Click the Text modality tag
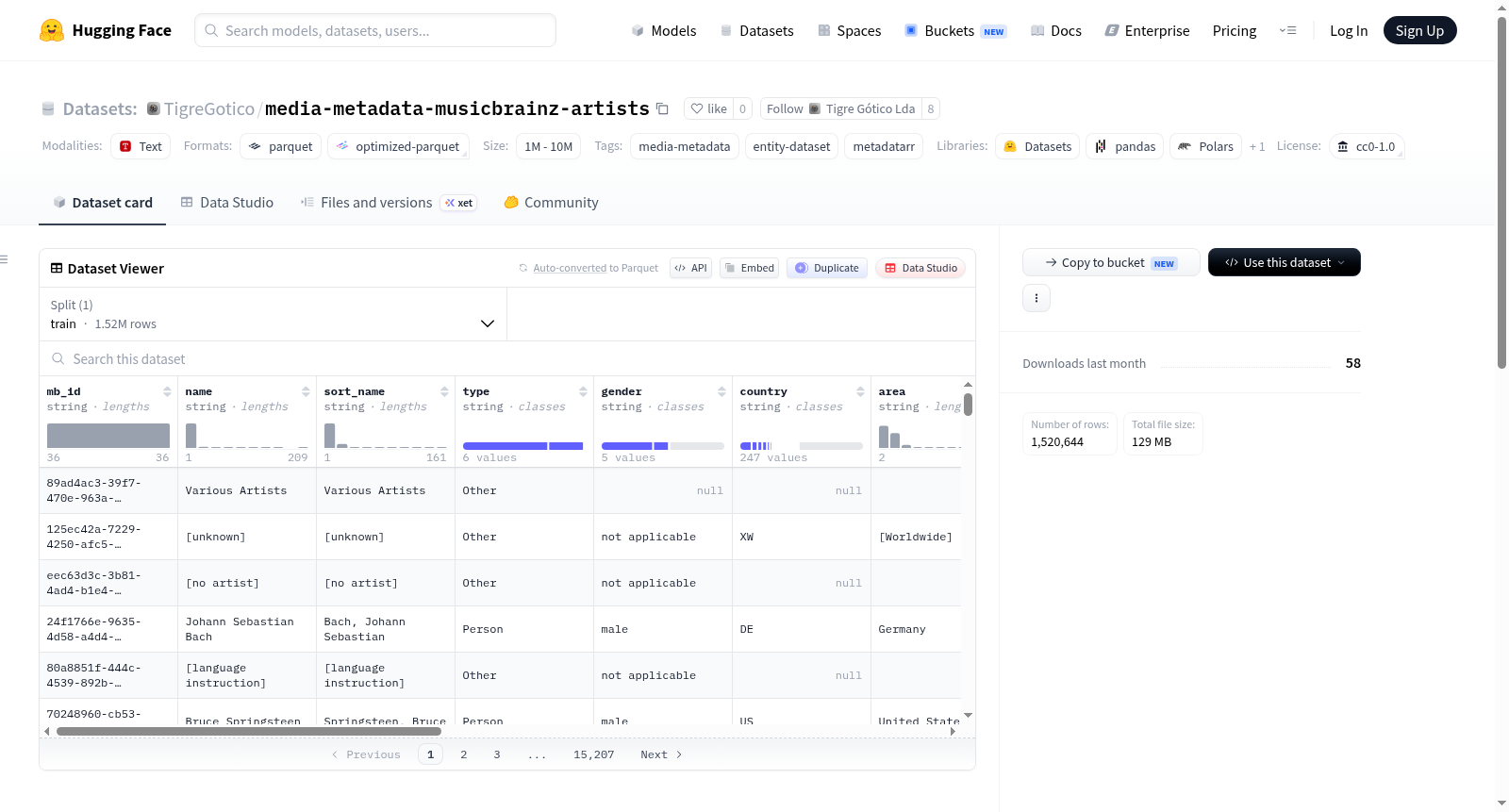This screenshot has width=1509, height=812. point(141,146)
